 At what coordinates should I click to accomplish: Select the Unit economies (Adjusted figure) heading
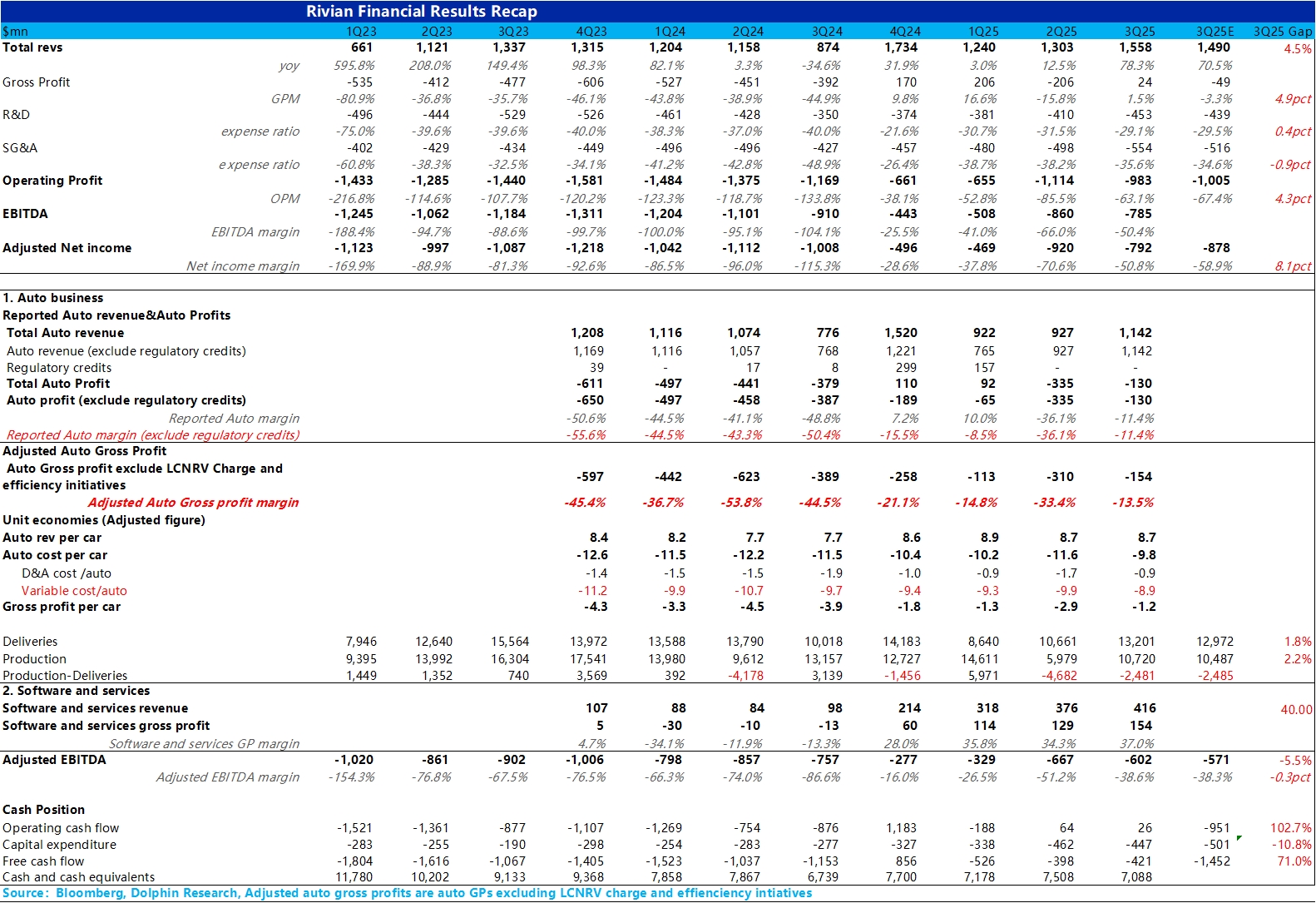pyautogui.click(x=104, y=520)
